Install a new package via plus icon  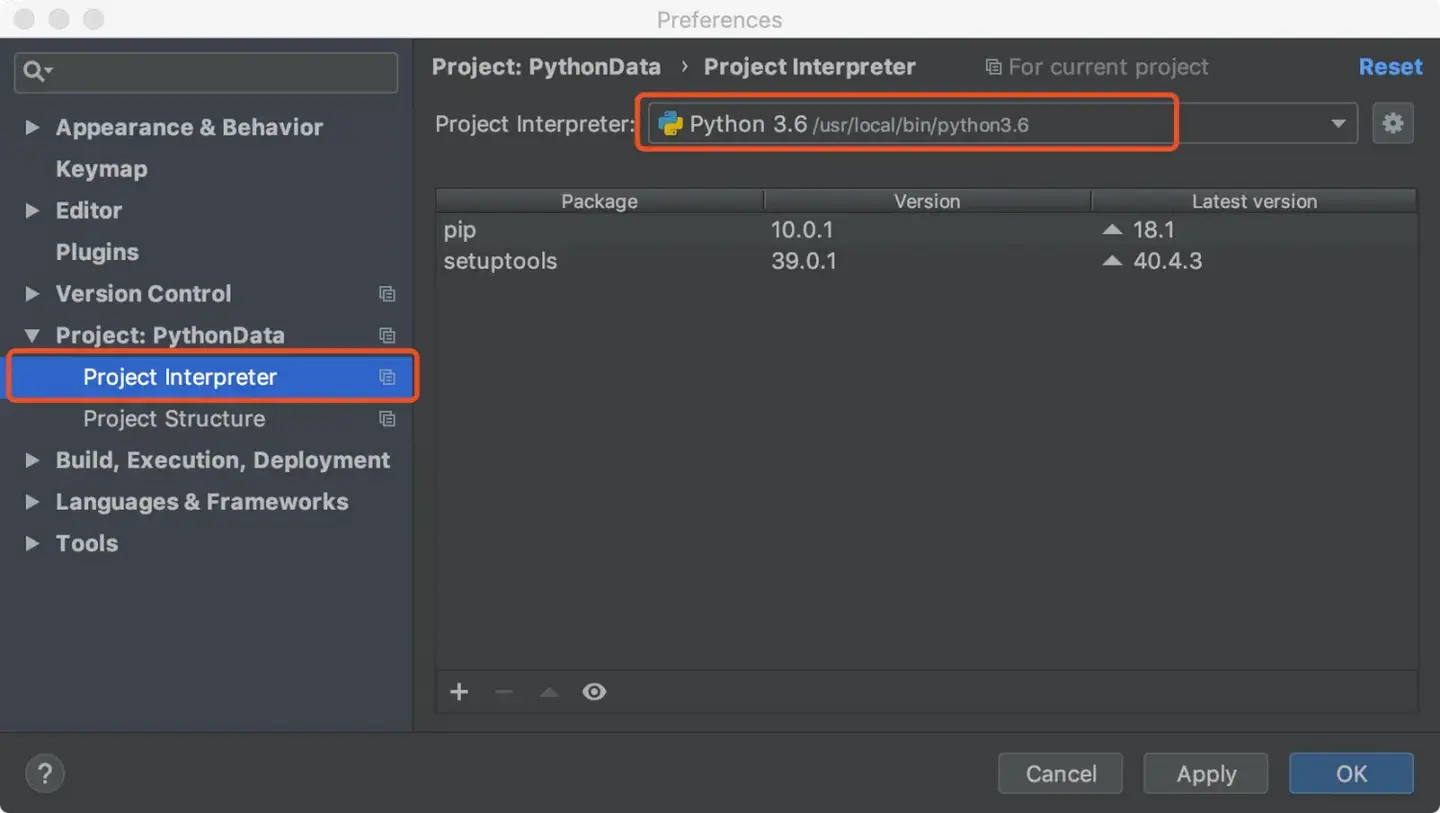[x=458, y=691]
